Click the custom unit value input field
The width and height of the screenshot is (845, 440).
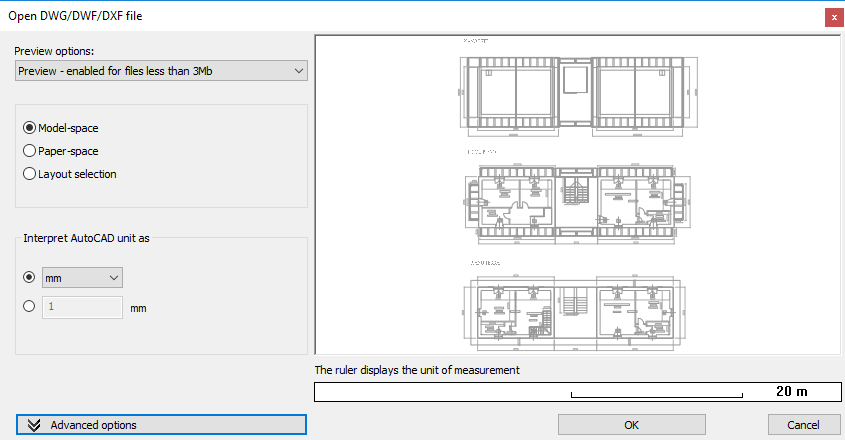pos(82,307)
